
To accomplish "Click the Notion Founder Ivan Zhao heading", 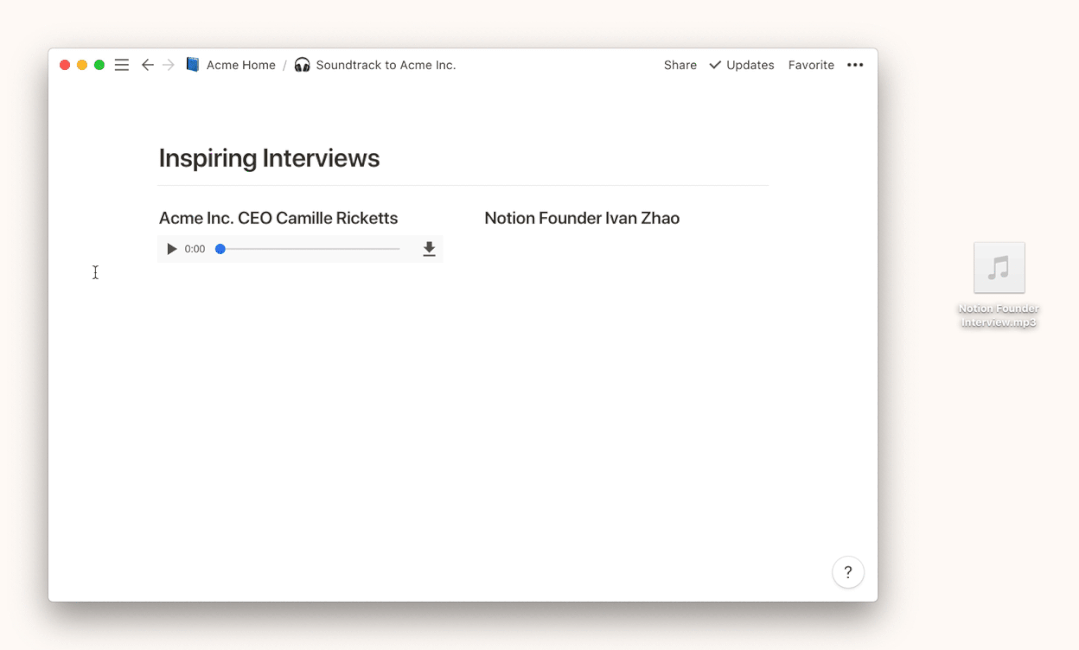I will point(581,218).
